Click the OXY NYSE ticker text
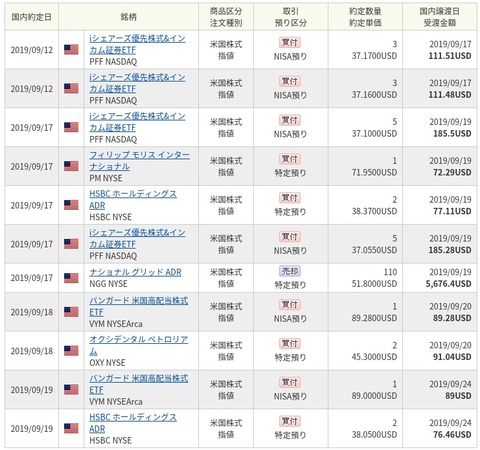Viewport: 480px width, 450px height. coord(107,363)
